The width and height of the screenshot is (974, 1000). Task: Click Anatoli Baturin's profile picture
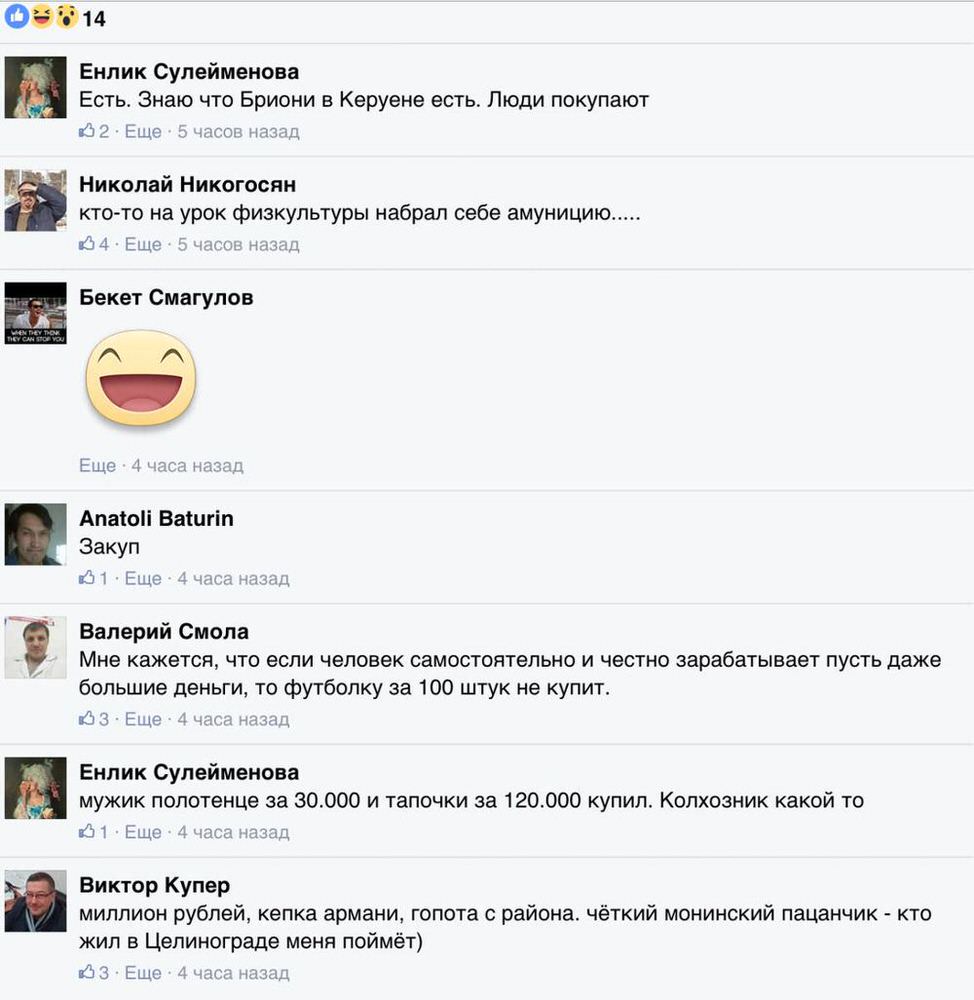pos(36,534)
